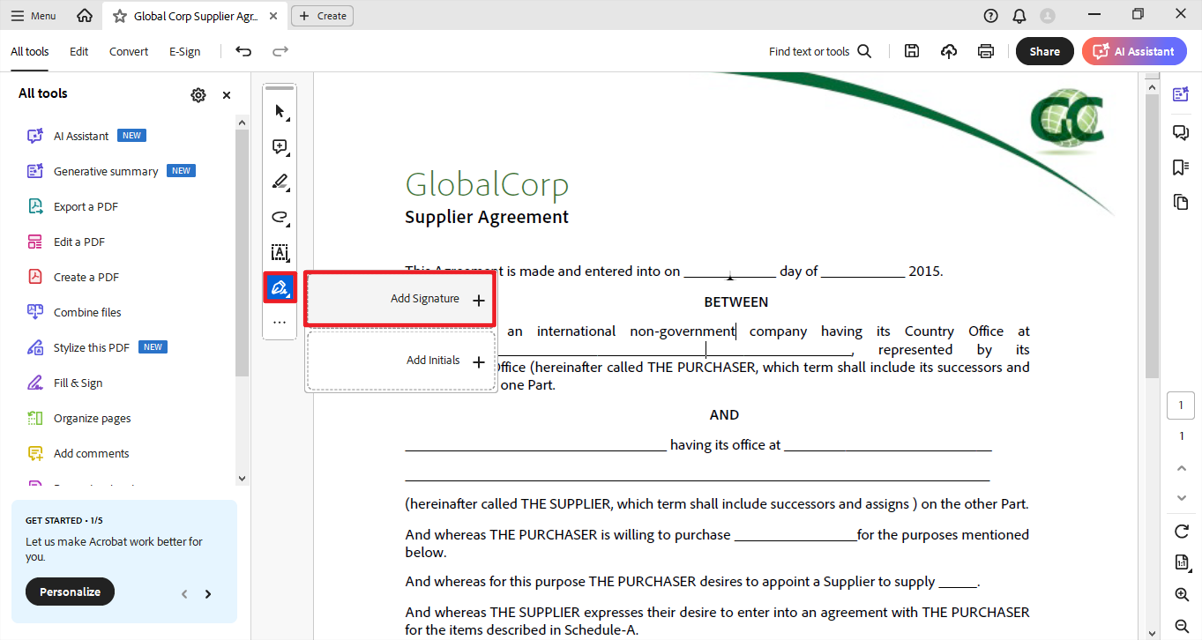Choose the Add comment tool in quick toolbar
Viewport: 1202px width, 640px height.
click(x=280, y=147)
